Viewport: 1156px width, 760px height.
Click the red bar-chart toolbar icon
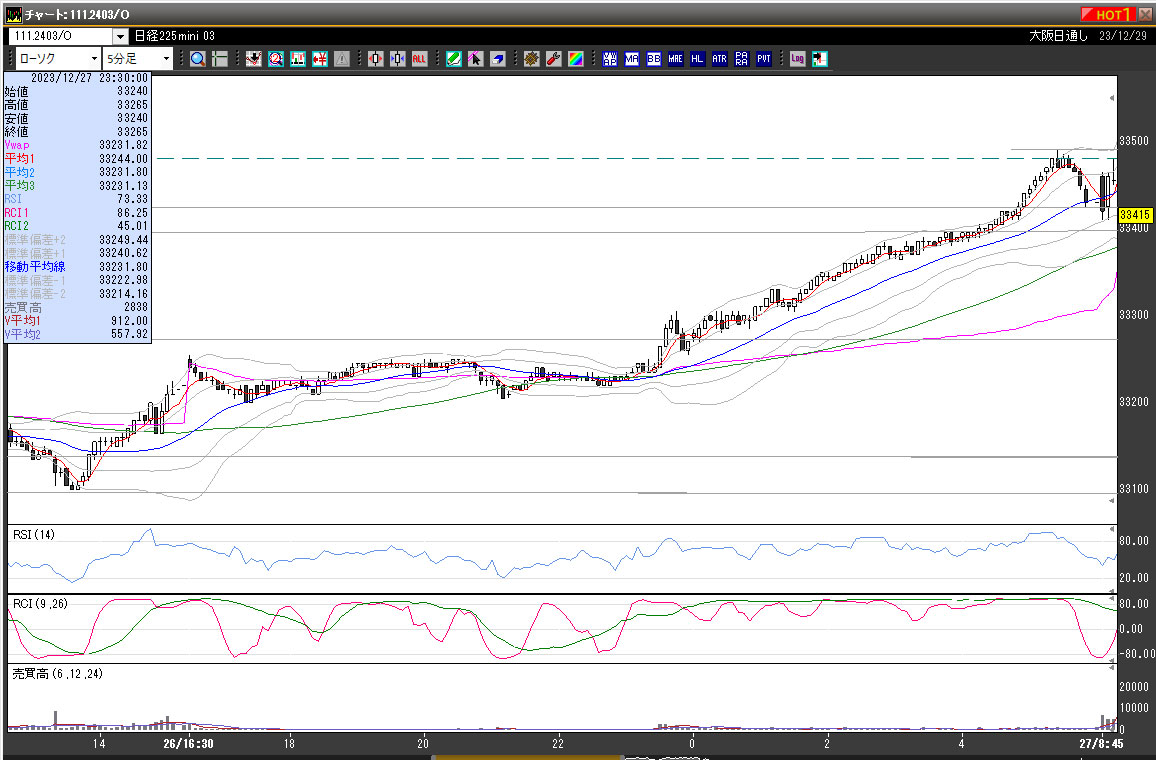point(298,59)
